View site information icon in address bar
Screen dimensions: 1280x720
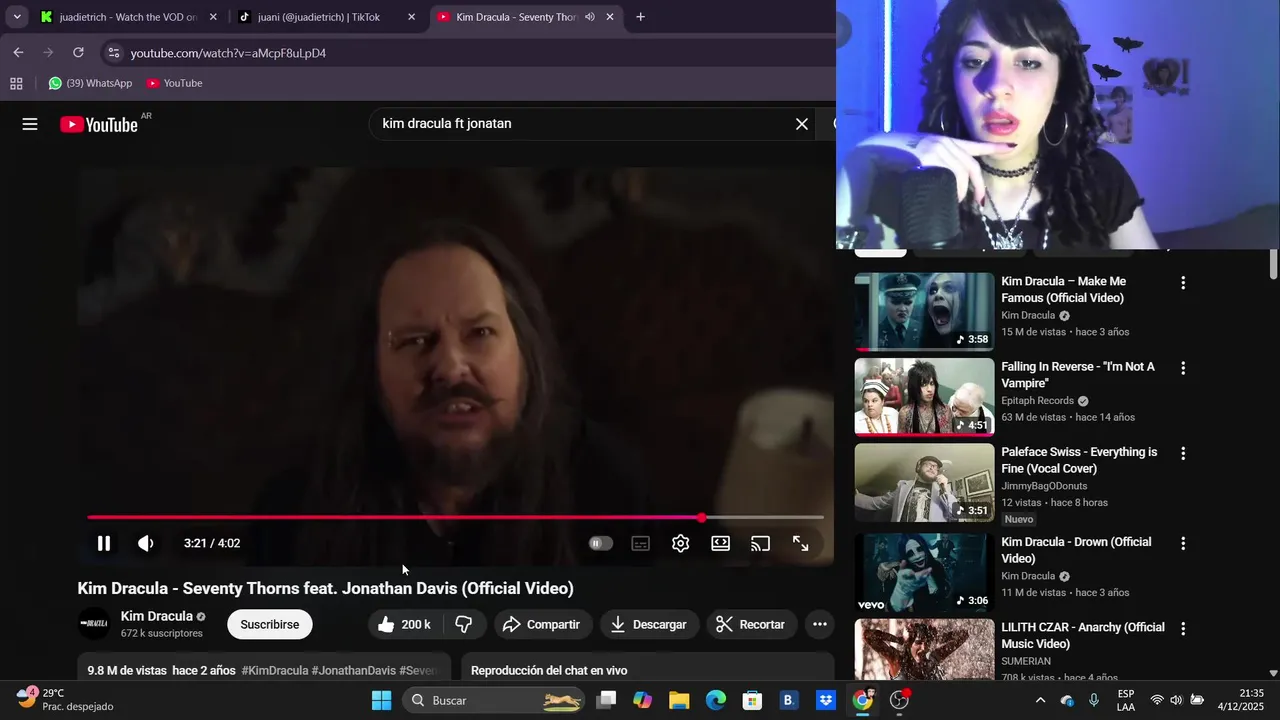click(x=114, y=53)
